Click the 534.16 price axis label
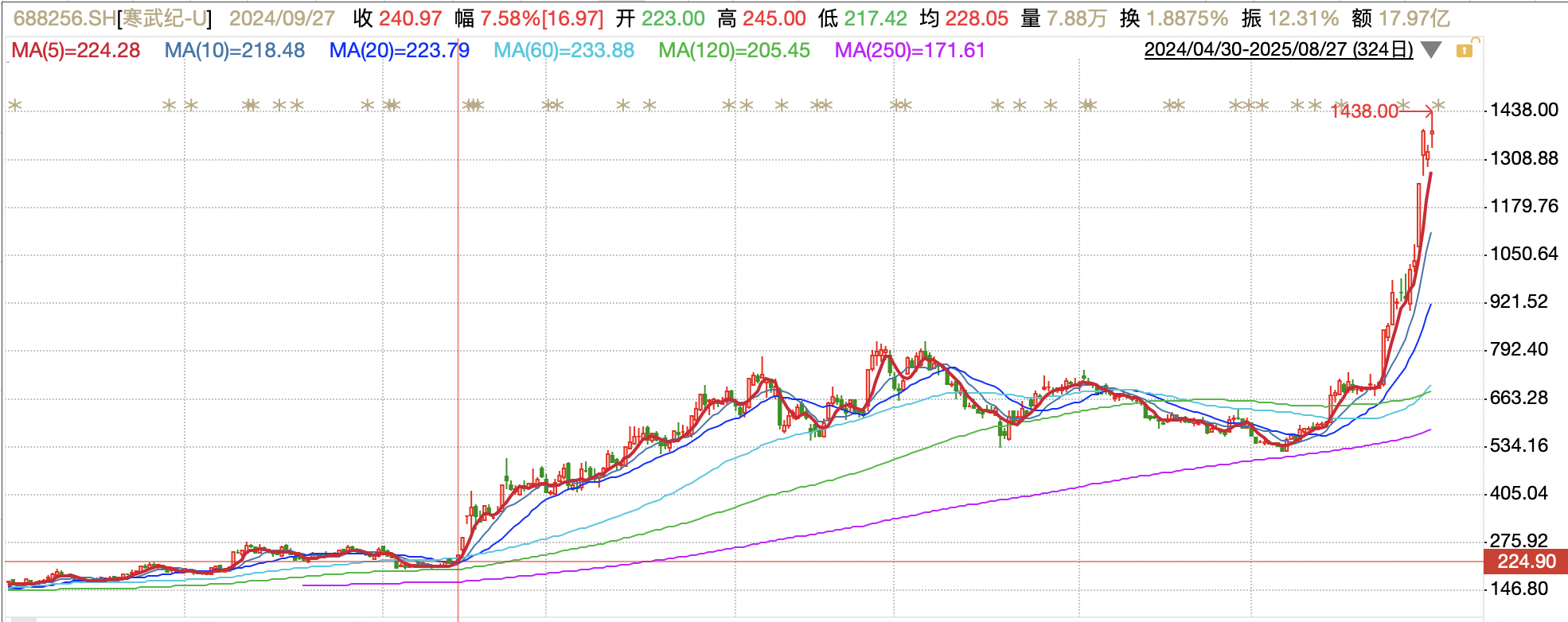The height and width of the screenshot is (622, 1568). click(1519, 445)
